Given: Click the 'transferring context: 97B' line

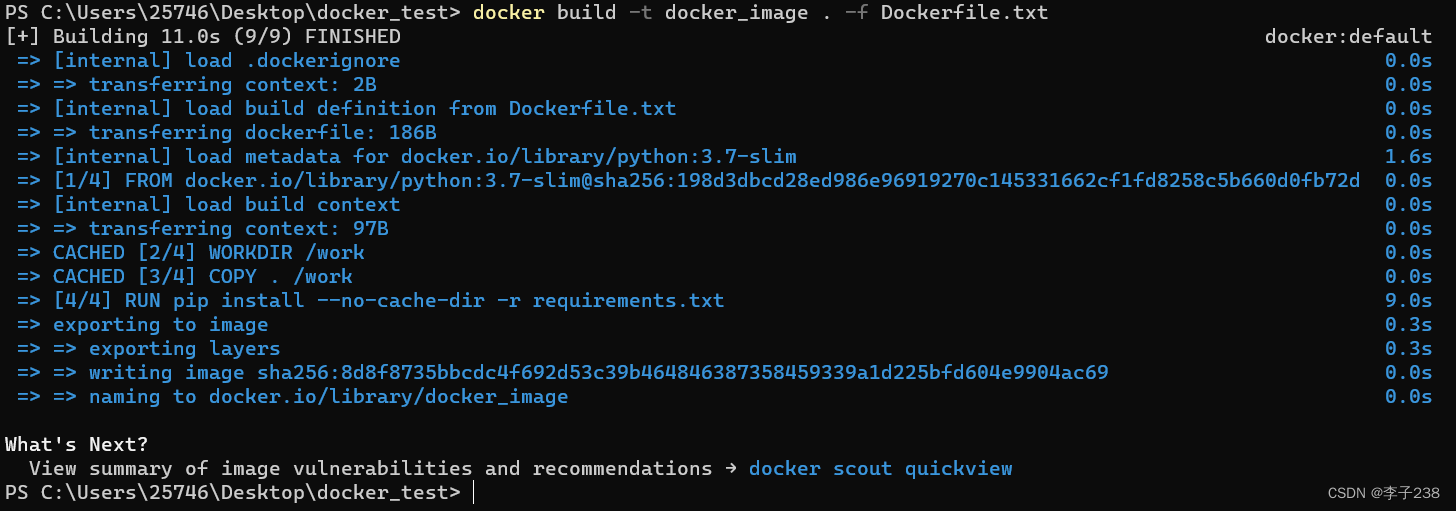Looking at the screenshot, I should point(203,228).
